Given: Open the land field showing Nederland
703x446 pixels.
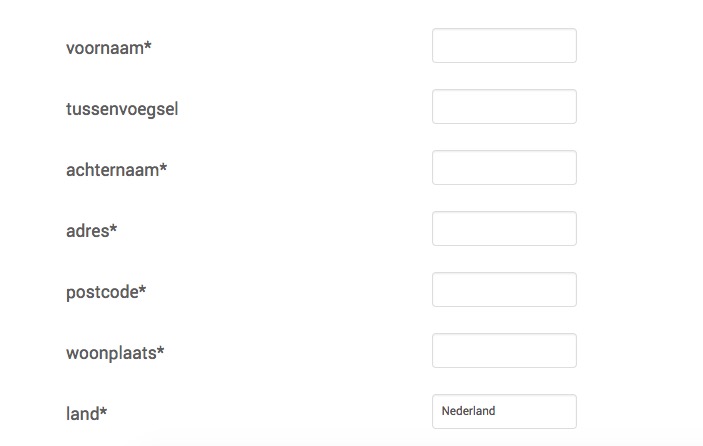Looking at the screenshot, I should click(504, 411).
